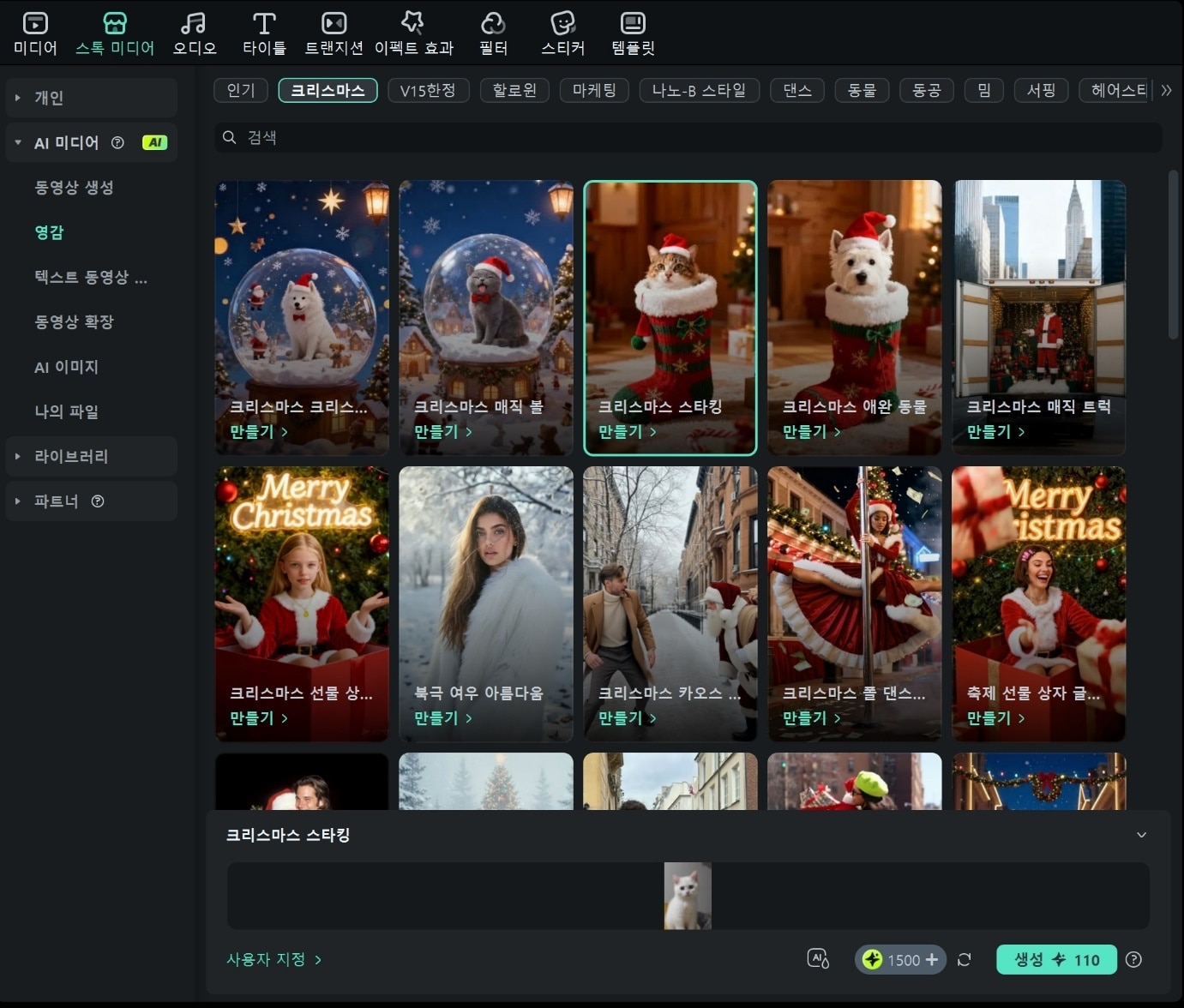Open the 트랜지션 panel icon
The height and width of the screenshot is (1008, 1184).
click(x=334, y=24)
